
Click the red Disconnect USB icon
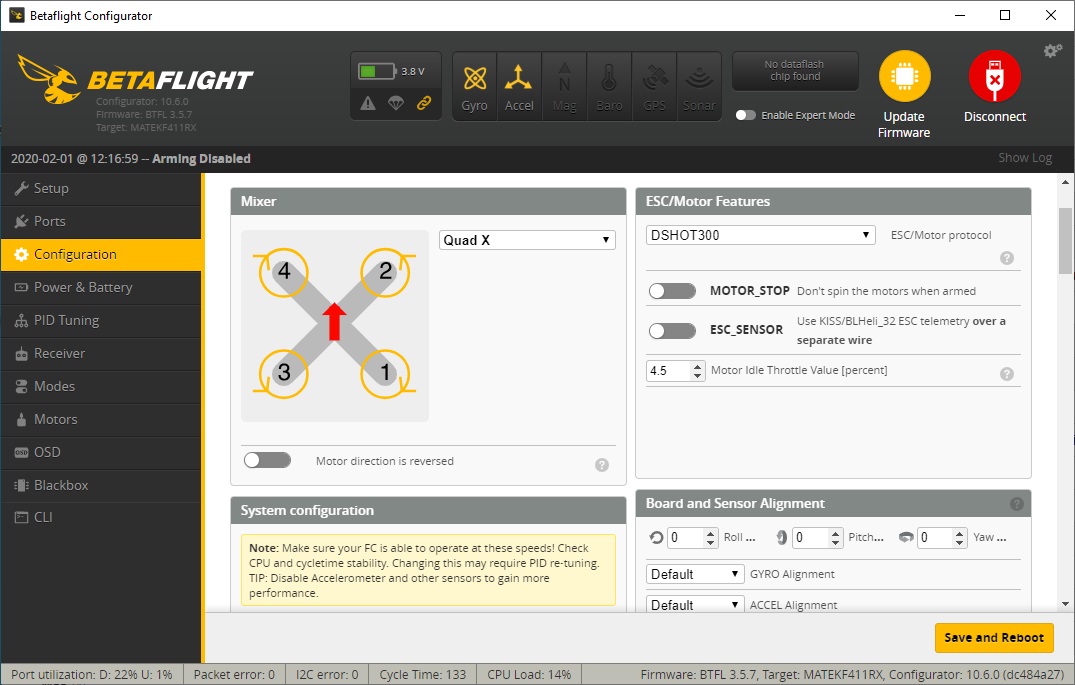pyautogui.click(x=995, y=76)
